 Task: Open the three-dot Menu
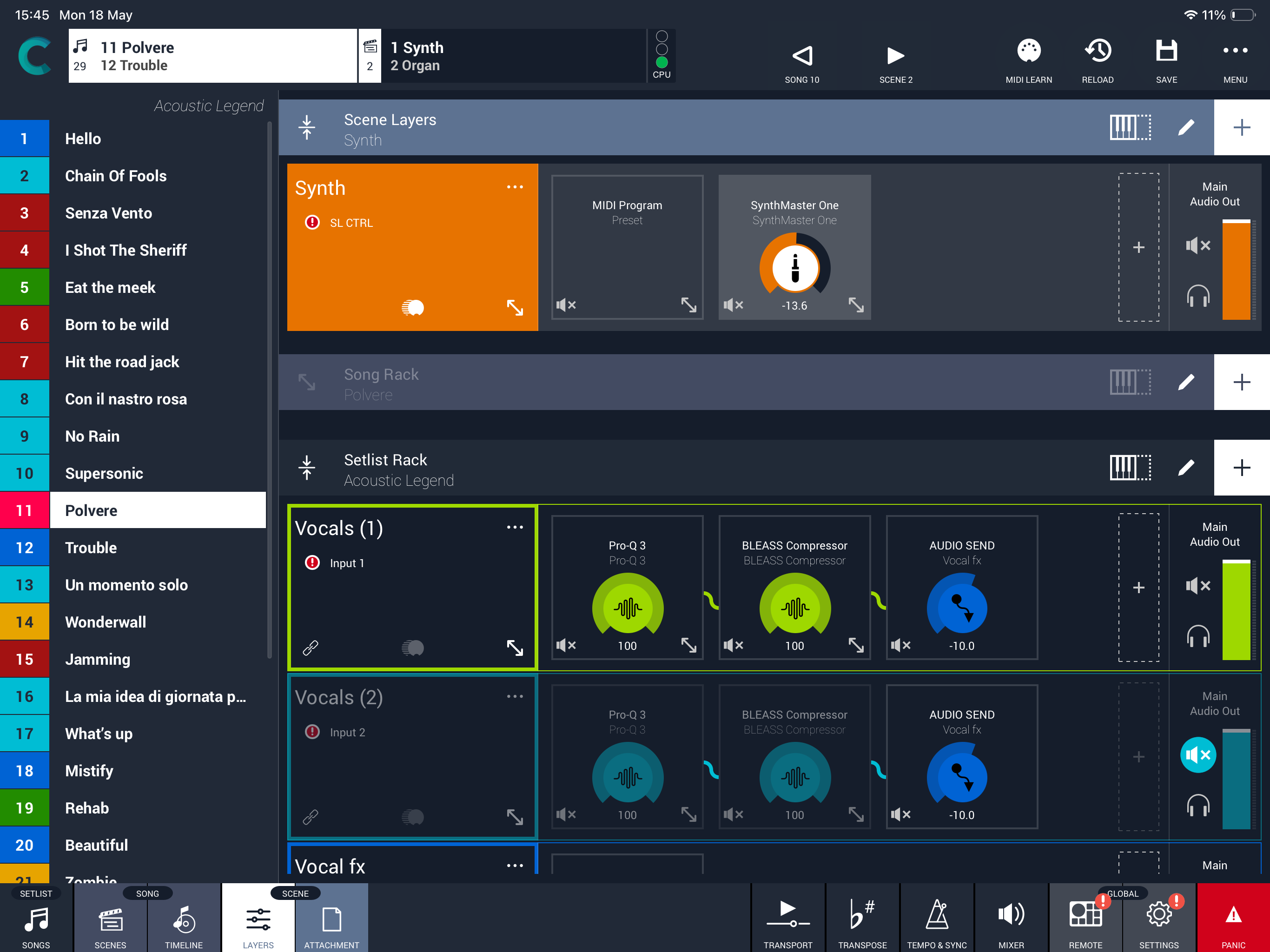(1235, 59)
